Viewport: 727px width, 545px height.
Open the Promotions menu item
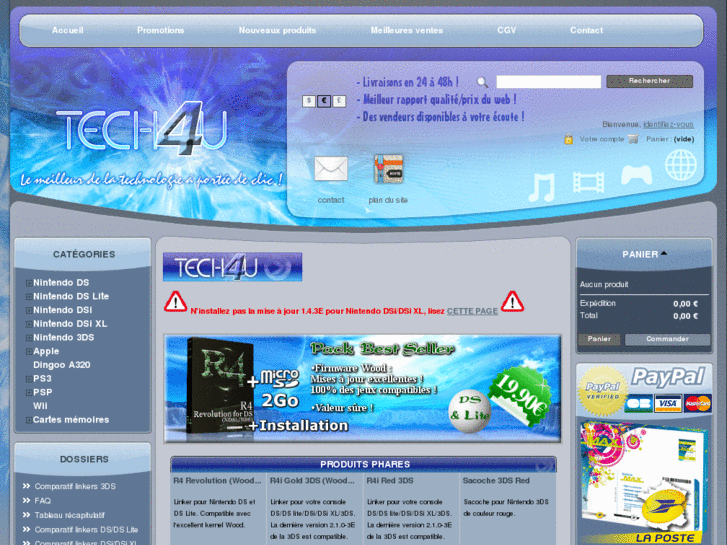[x=160, y=30]
